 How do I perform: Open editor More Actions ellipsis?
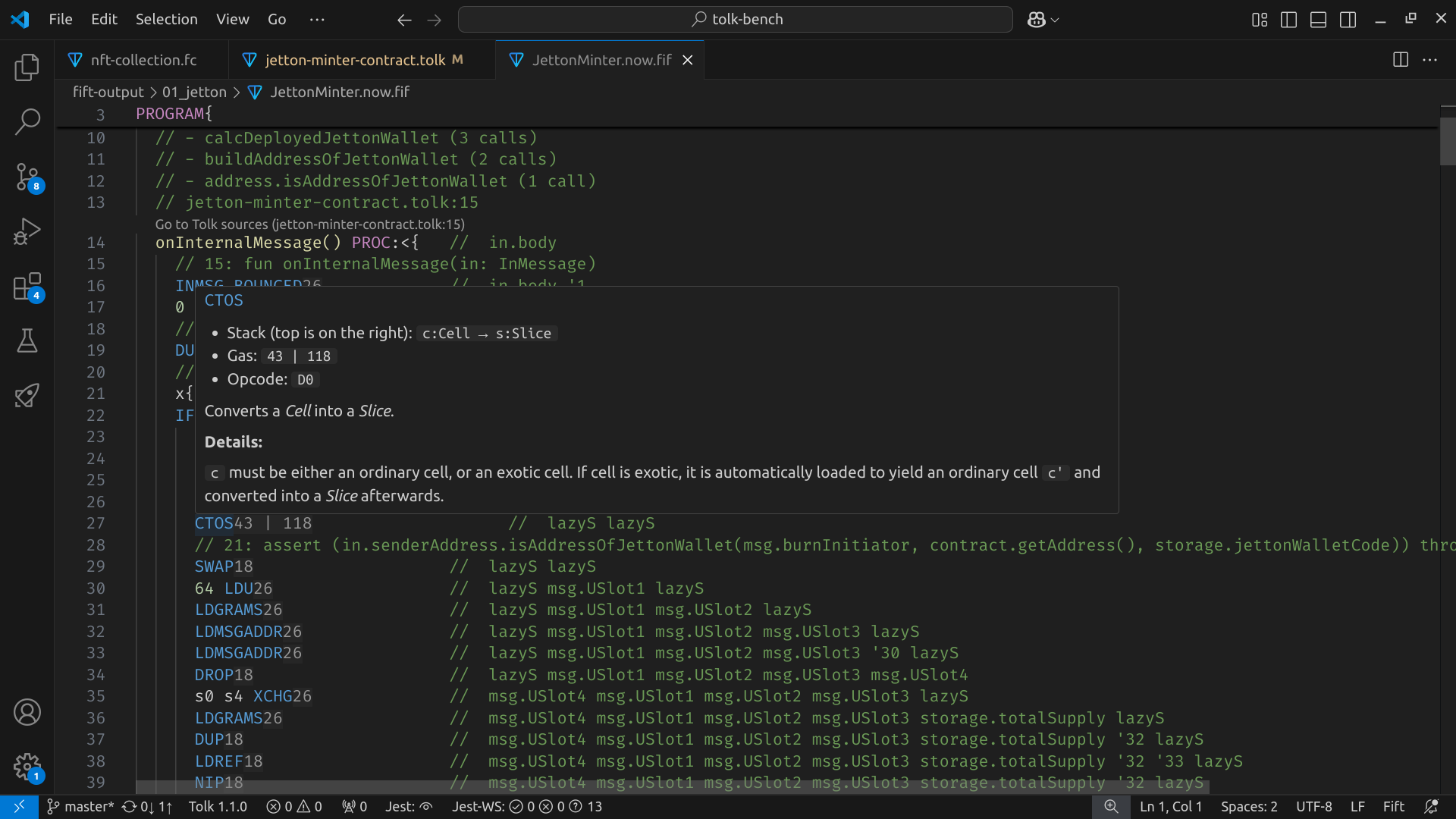(1430, 60)
